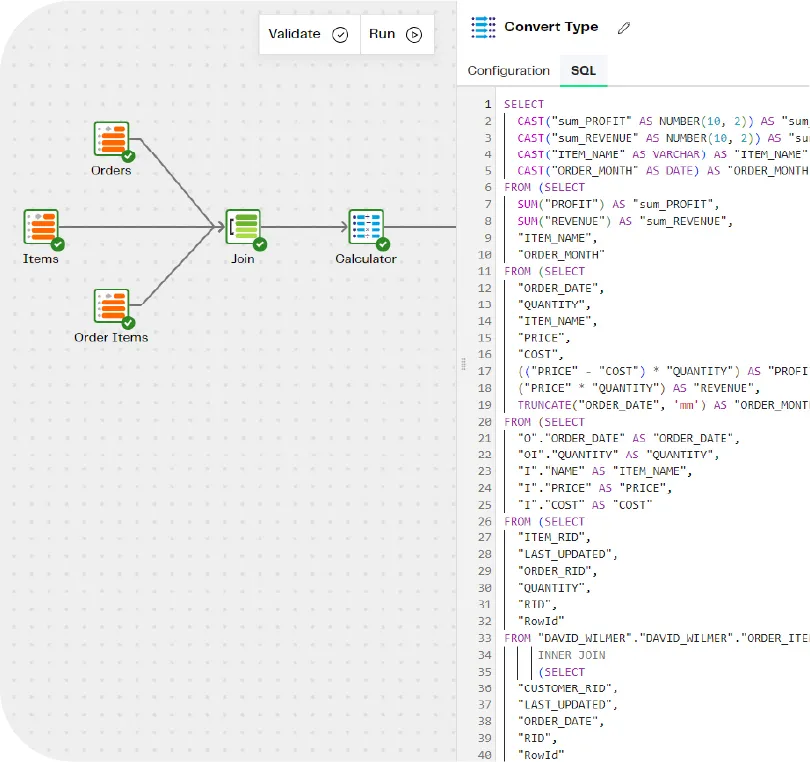Click SQL line "I"."COST" AS "COST"
Image resolution: width=810 pixels, height=762 pixels.
click(585, 505)
